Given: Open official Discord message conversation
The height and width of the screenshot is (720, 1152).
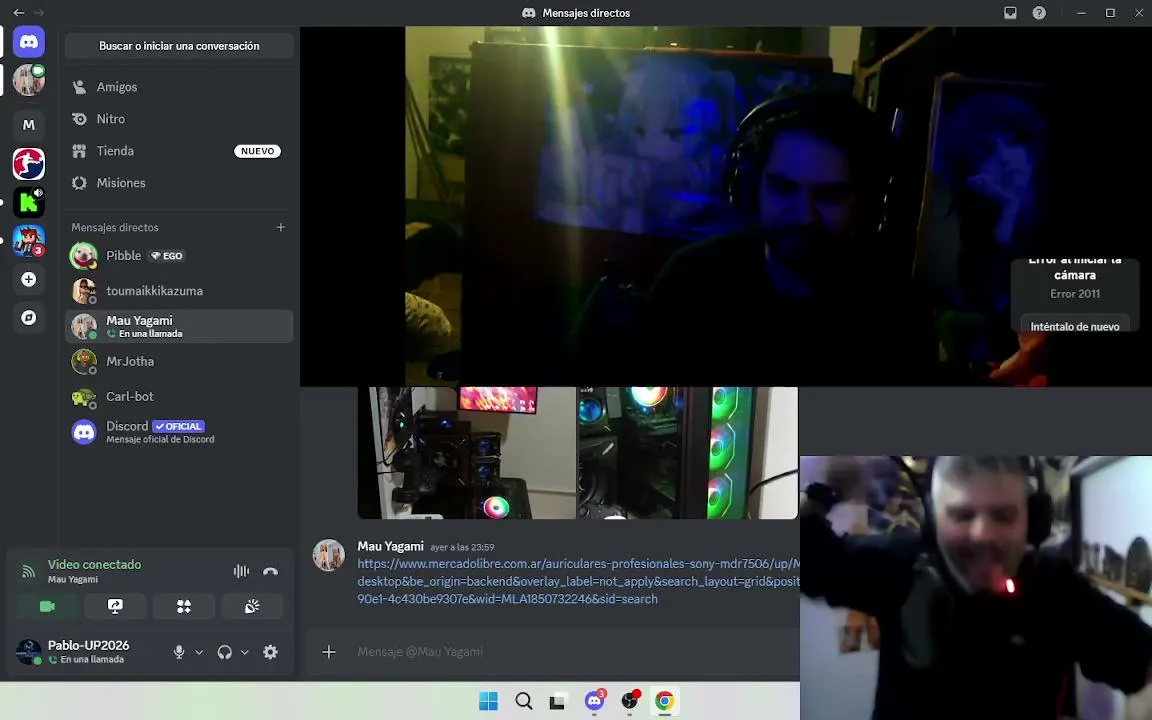Looking at the screenshot, I should point(179,432).
